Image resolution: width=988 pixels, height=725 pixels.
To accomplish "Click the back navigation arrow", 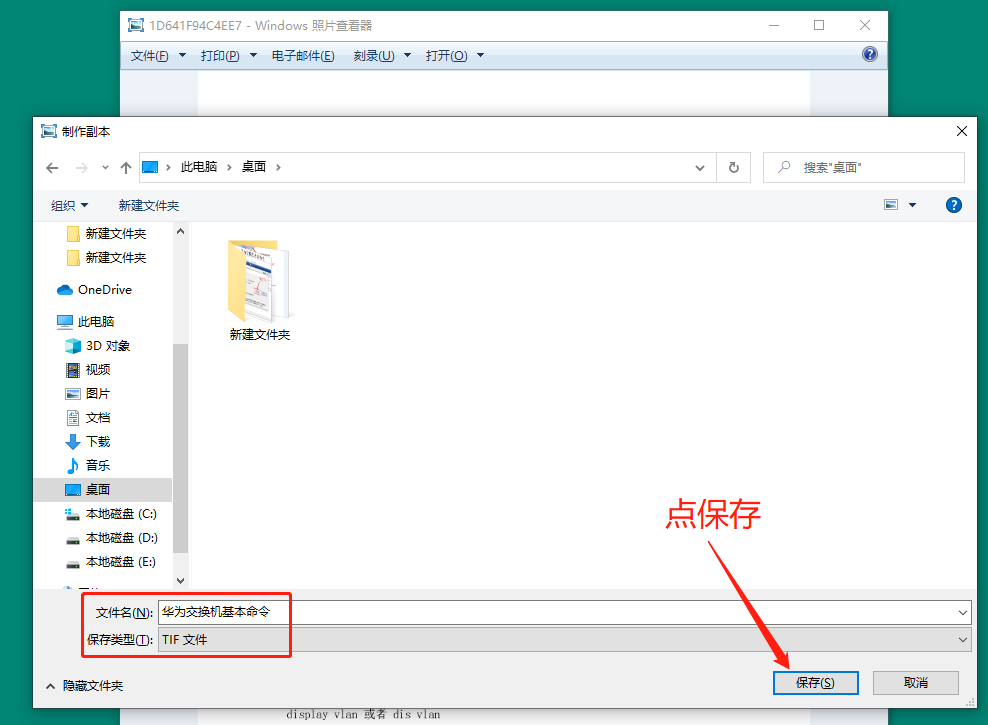I will click(x=52, y=167).
